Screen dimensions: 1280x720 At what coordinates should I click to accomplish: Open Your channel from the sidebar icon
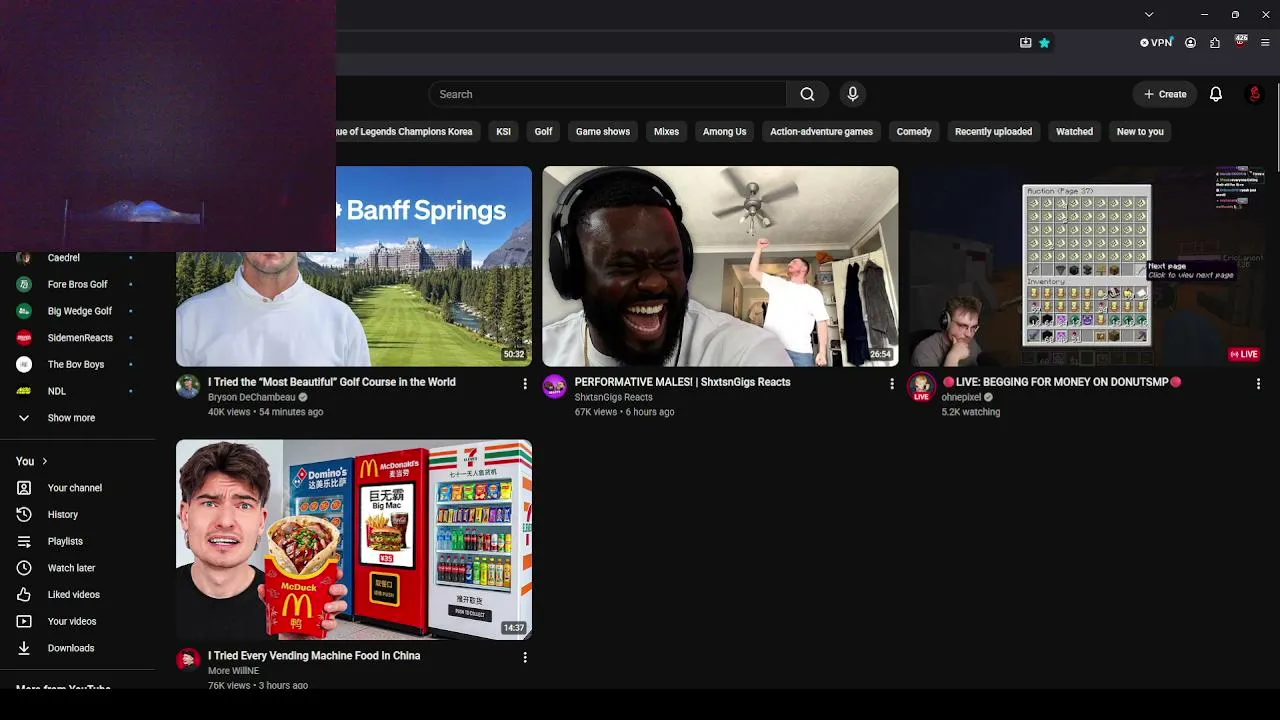24,488
